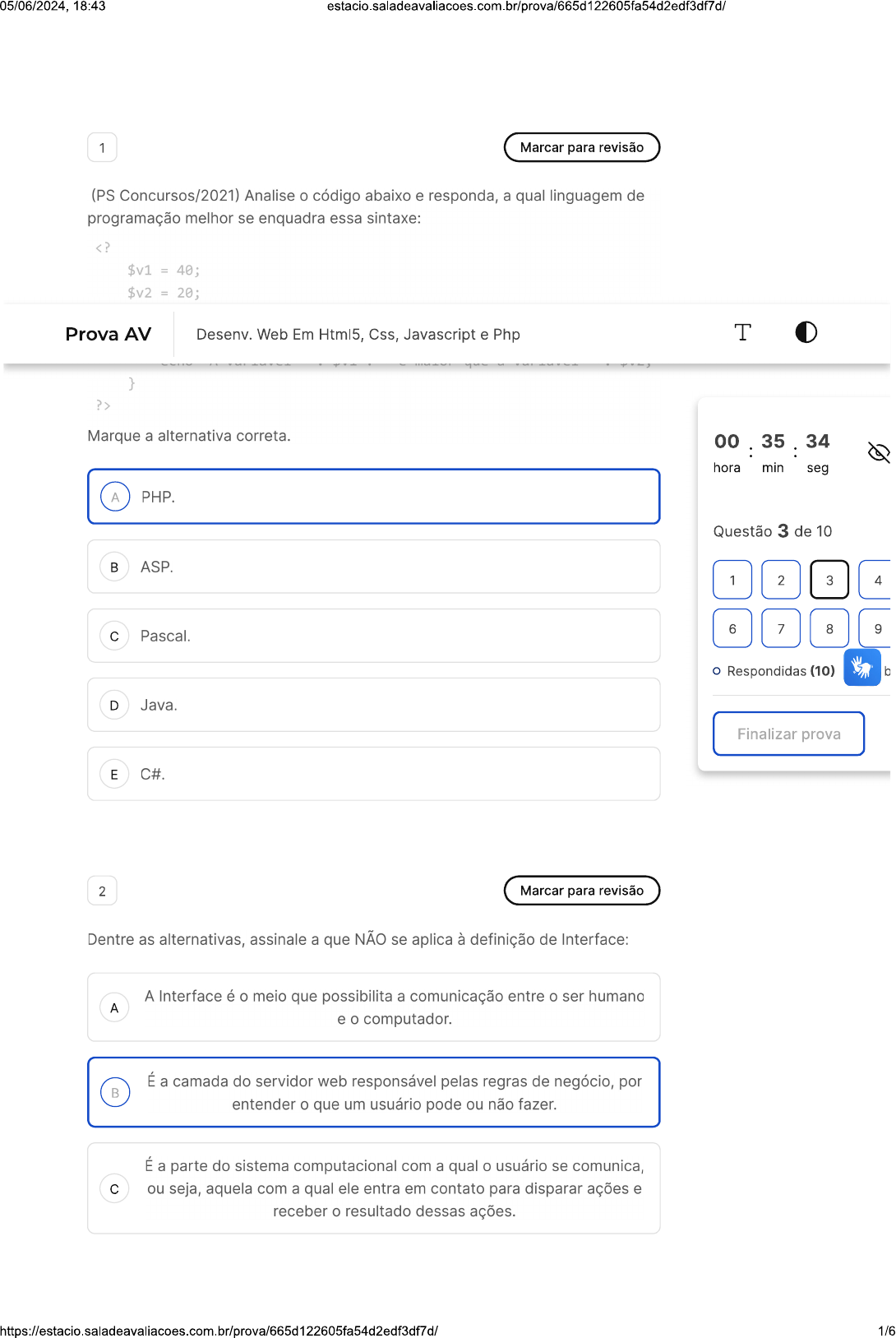
Task: Select option B ASP for question 1
Action: [373, 567]
